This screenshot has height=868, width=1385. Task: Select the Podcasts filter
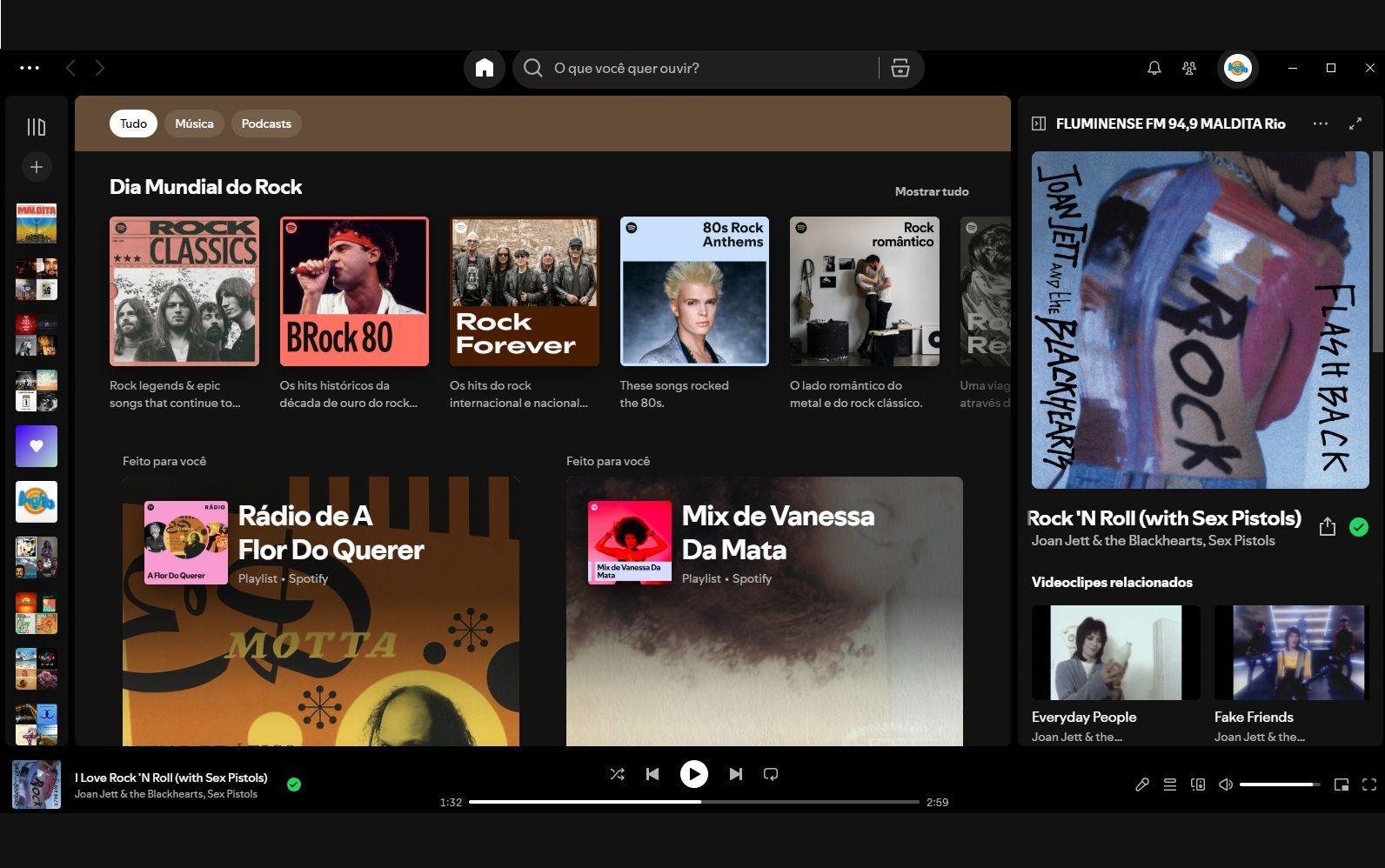coord(266,124)
